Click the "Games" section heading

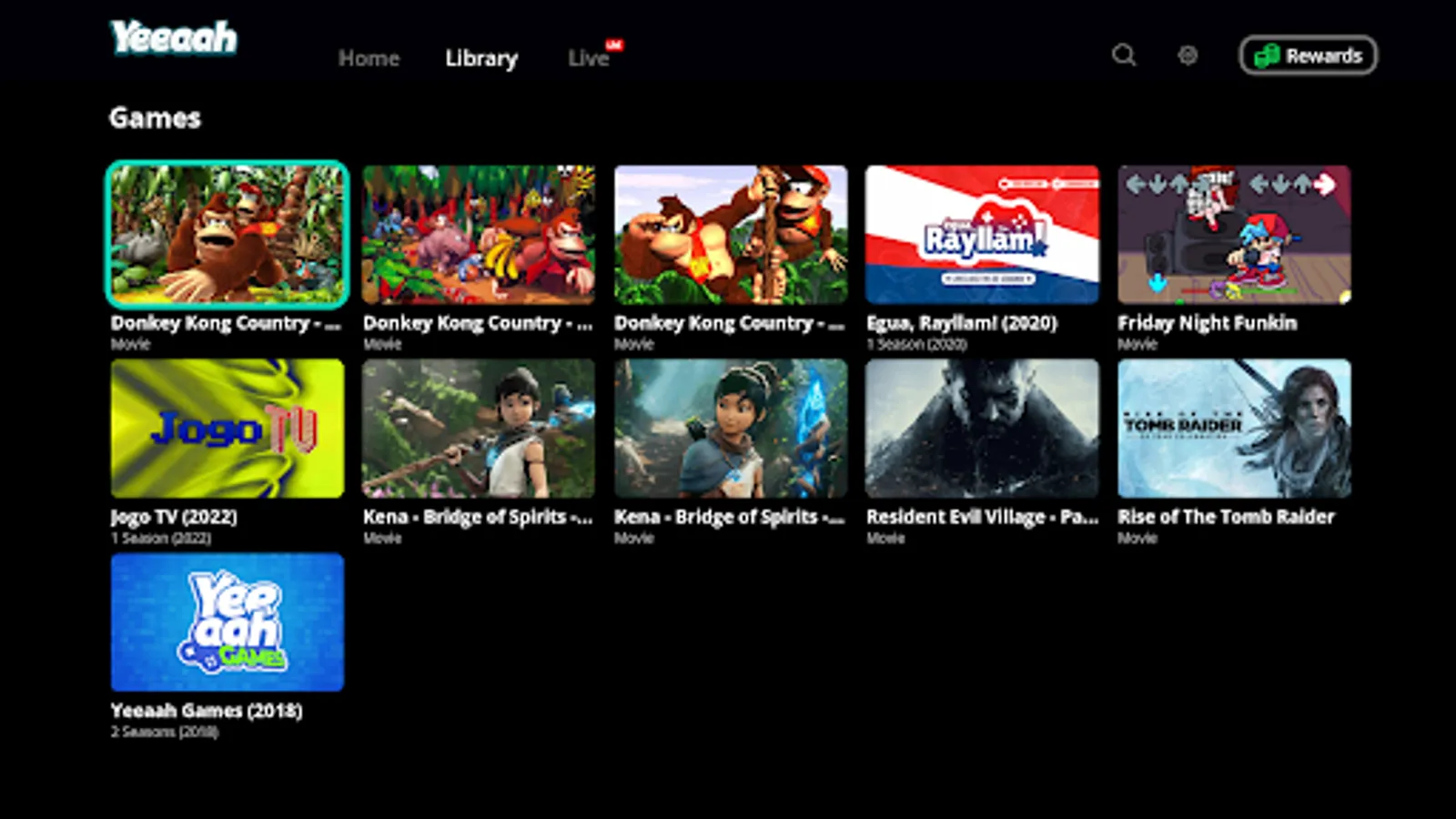click(x=155, y=118)
